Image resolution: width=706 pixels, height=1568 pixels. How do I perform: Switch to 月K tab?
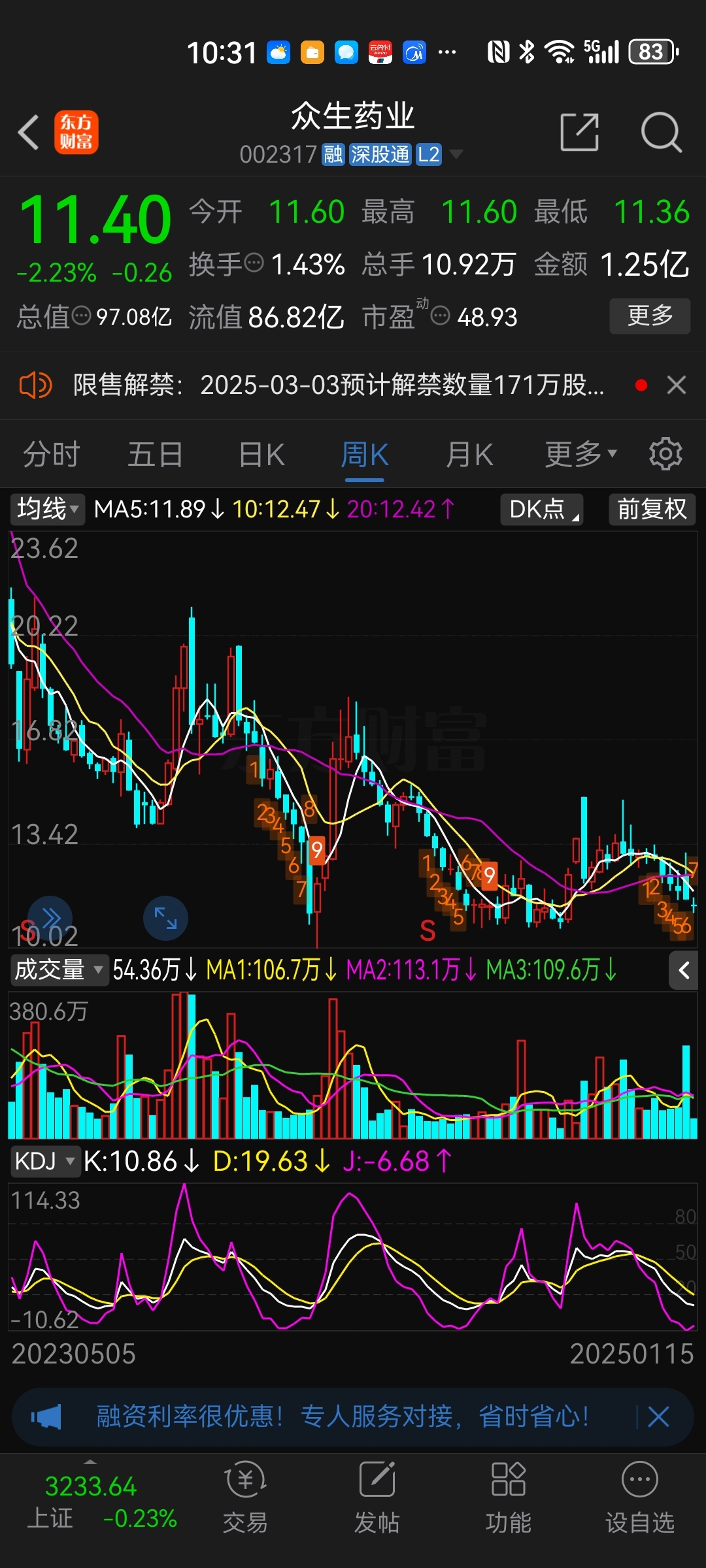pyautogui.click(x=469, y=454)
